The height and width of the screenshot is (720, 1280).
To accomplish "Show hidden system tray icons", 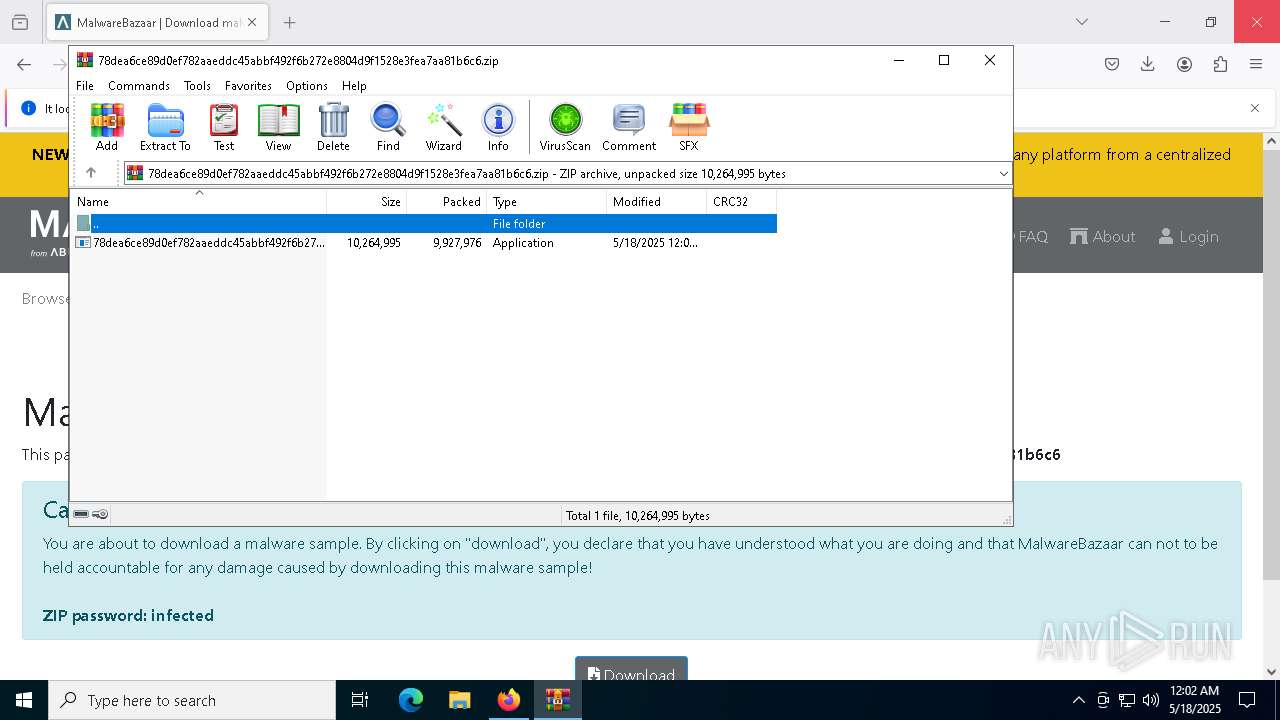I will click(1078, 700).
